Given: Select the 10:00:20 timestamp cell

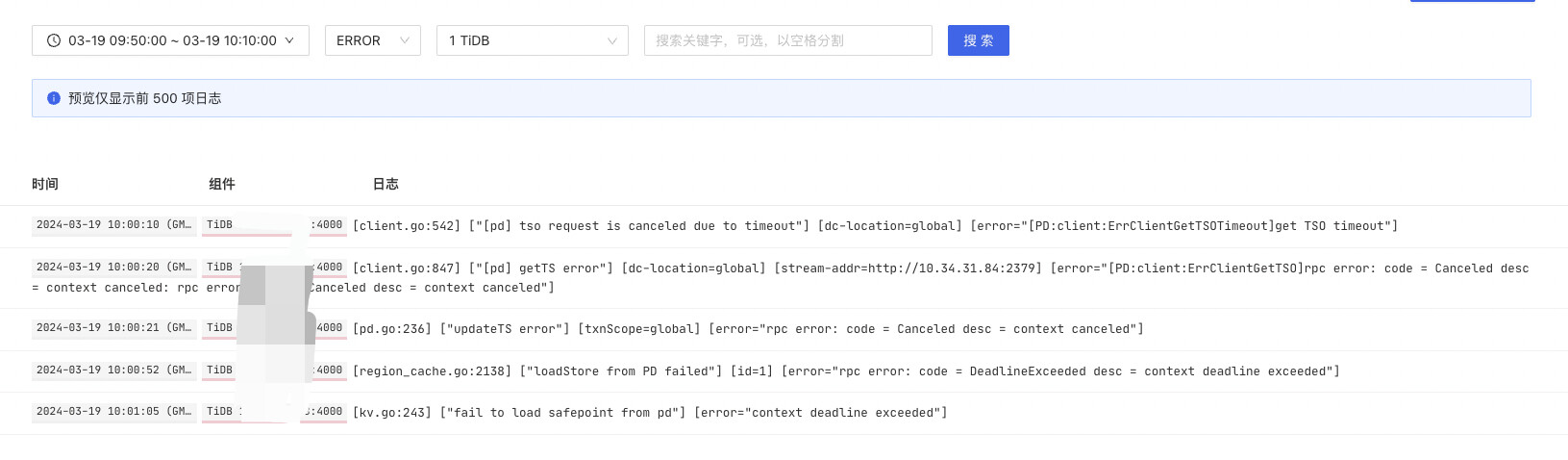Looking at the screenshot, I should (x=113, y=268).
